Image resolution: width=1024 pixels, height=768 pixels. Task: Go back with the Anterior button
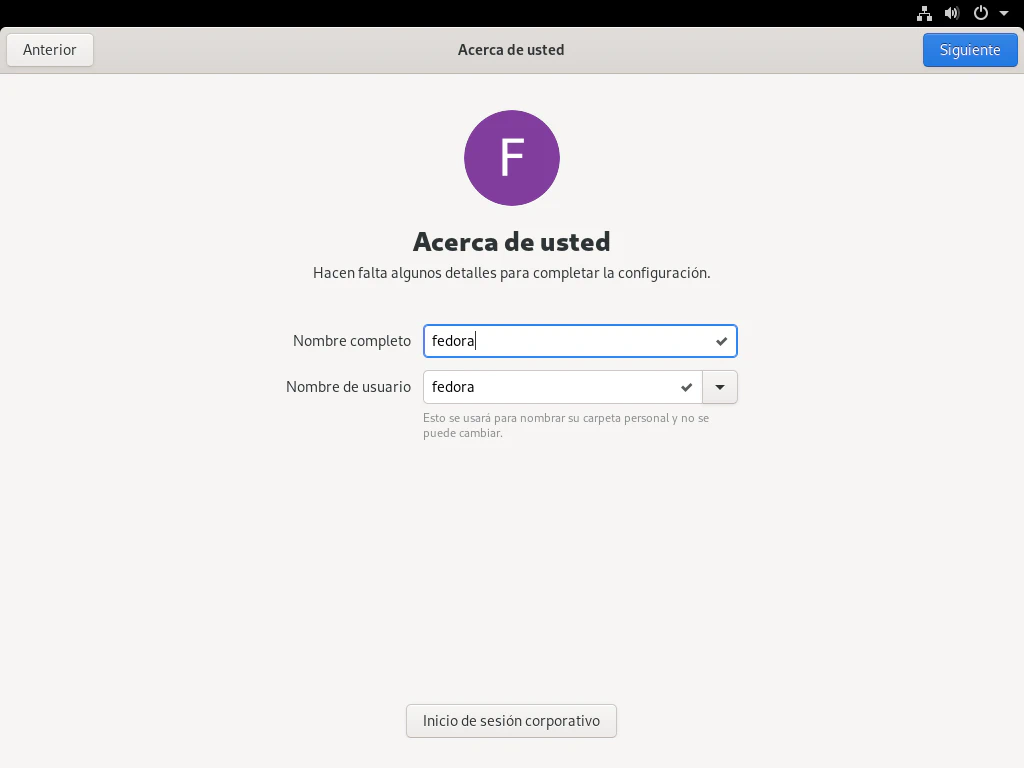50,50
